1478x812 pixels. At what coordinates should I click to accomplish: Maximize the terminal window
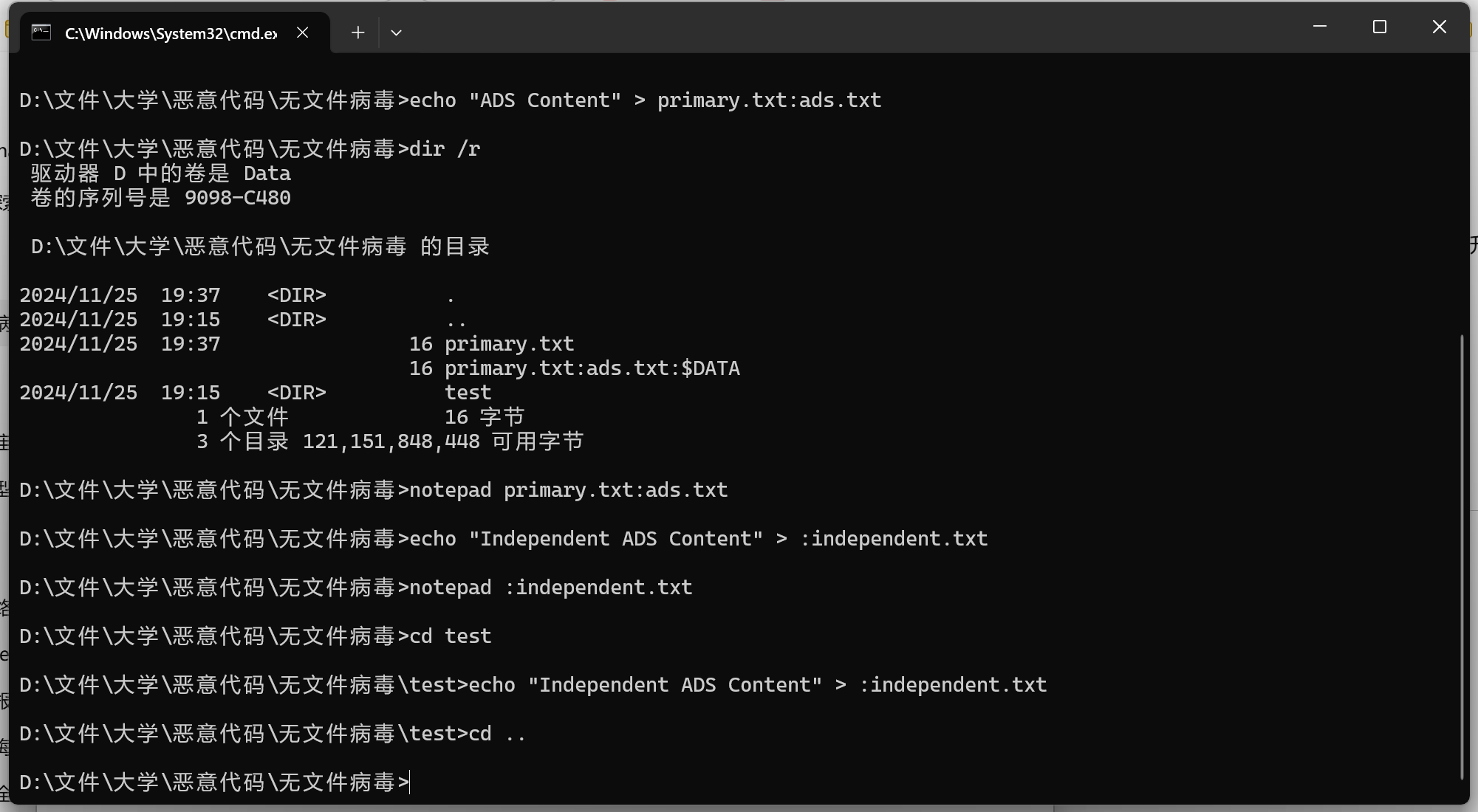coord(1379,27)
